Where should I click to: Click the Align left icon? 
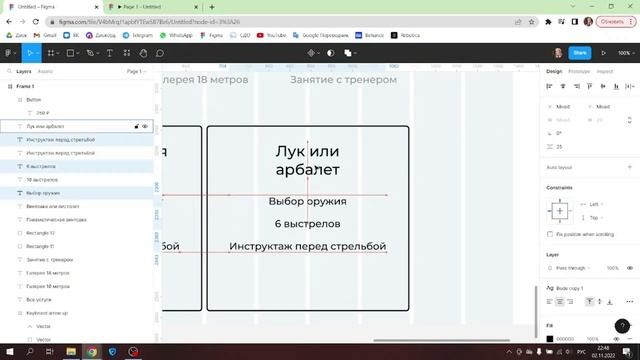point(549,86)
